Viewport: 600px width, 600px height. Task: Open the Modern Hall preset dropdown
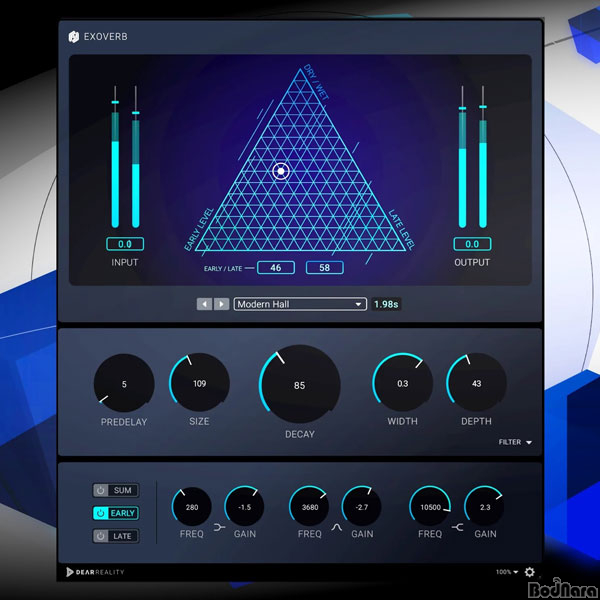[300, 304]
